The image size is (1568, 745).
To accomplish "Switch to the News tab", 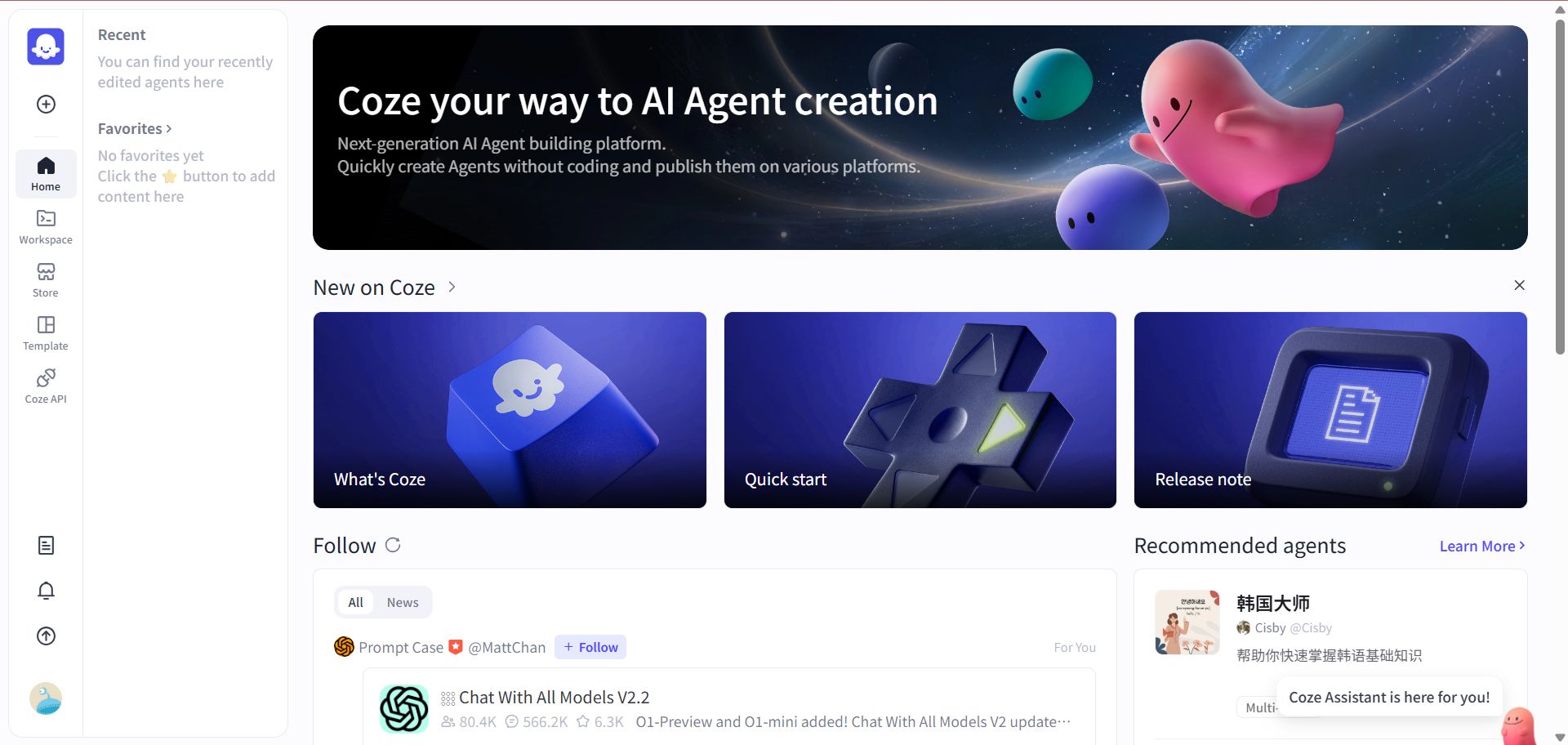I will coord(403,602).
